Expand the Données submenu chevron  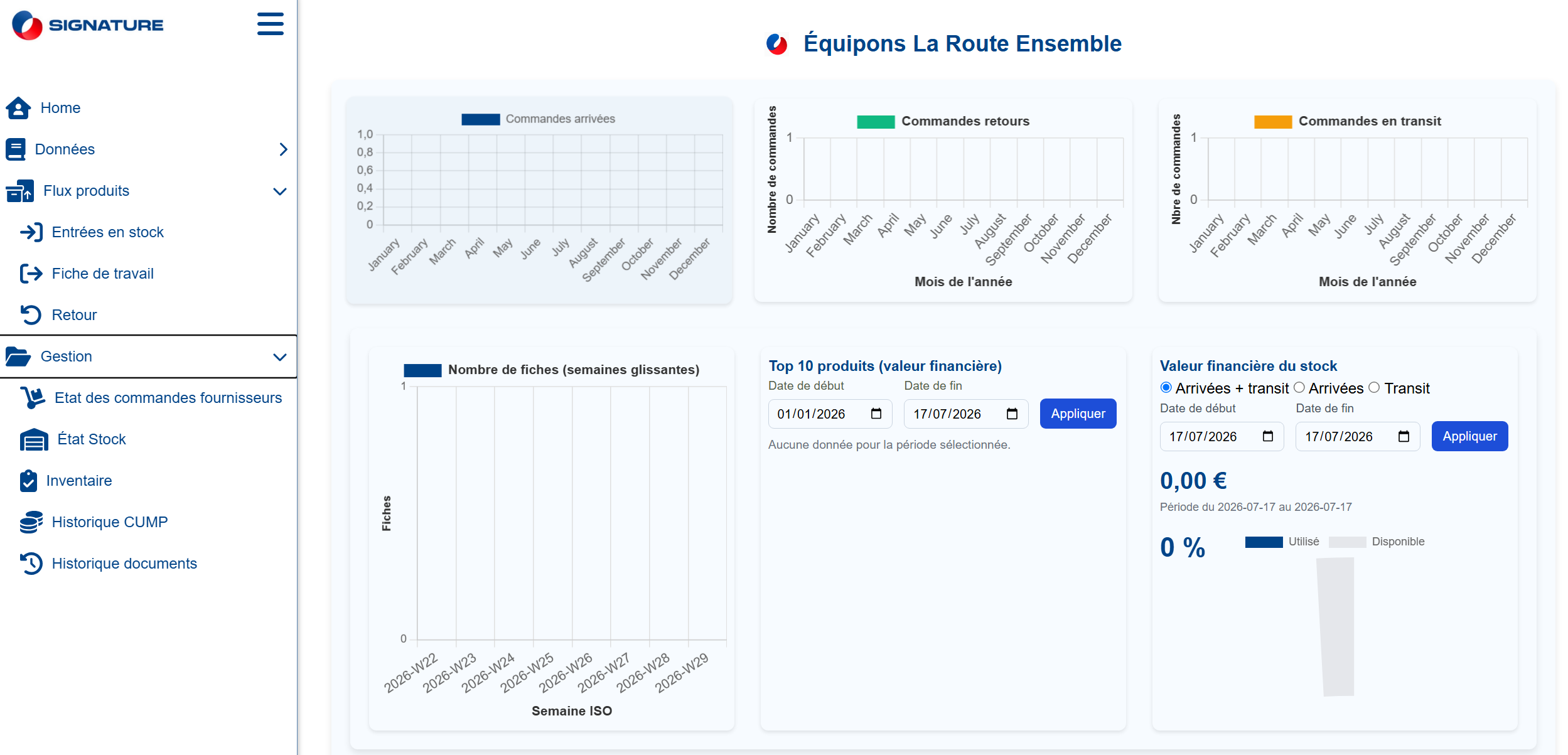click(283, 149)
